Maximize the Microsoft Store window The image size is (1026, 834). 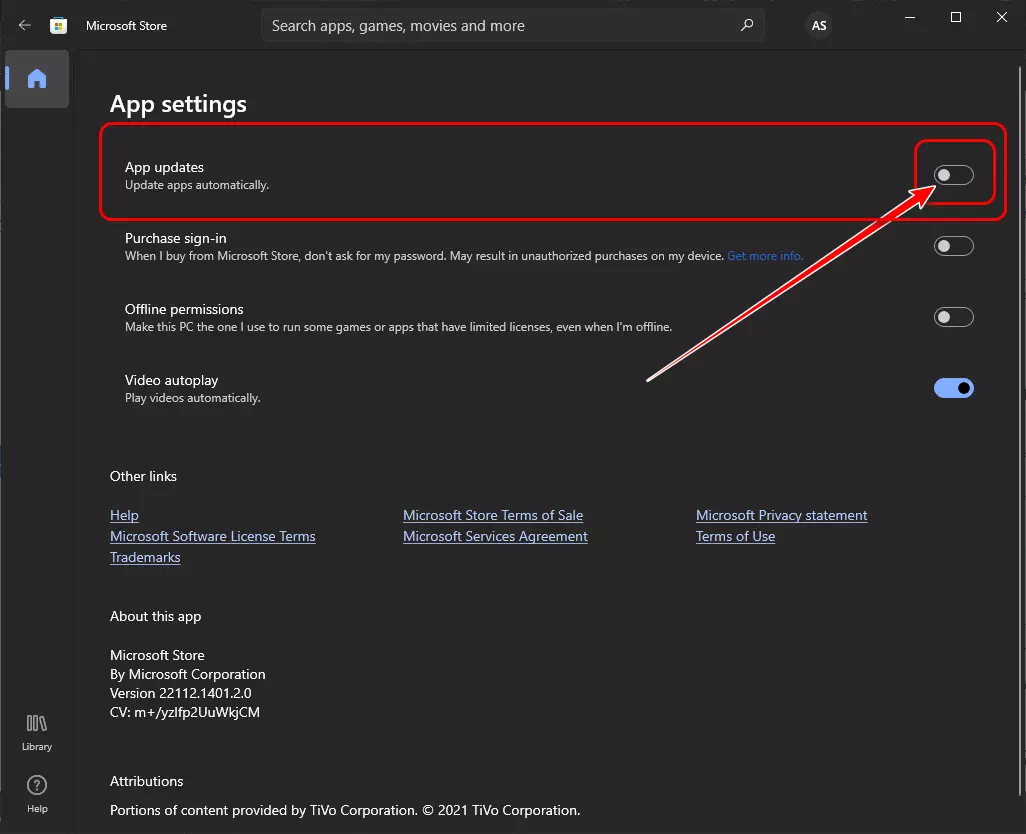(x=956, y=18)
